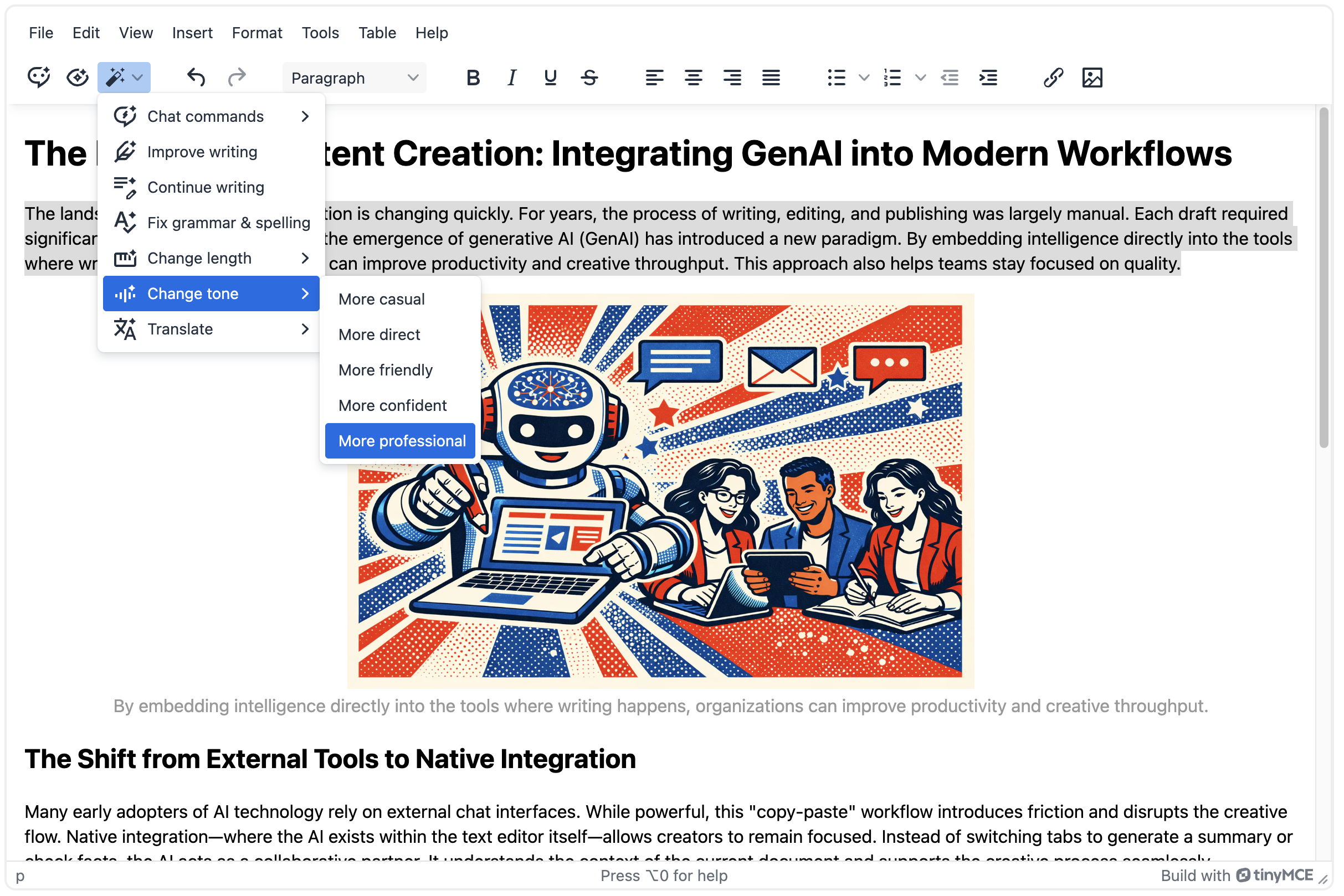This screenshot has width=1344, height=896.
Task: Open the AI shortcuts magic wand dropdown
Action: [124, 77]
